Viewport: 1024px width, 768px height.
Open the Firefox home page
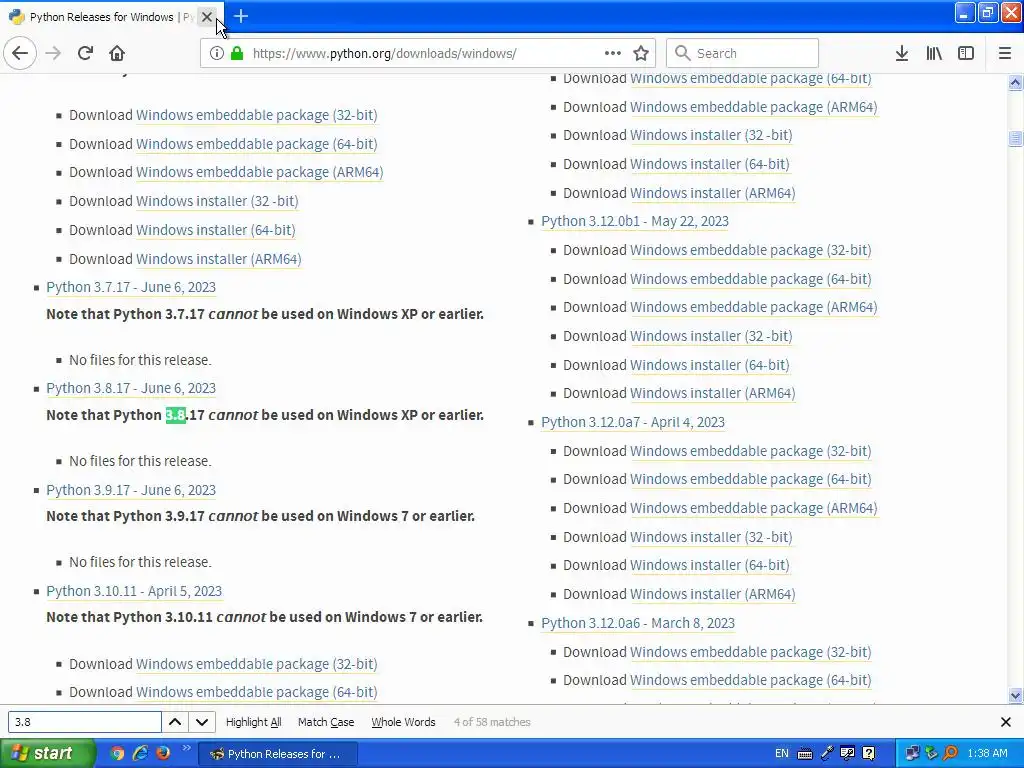point(117,53)
